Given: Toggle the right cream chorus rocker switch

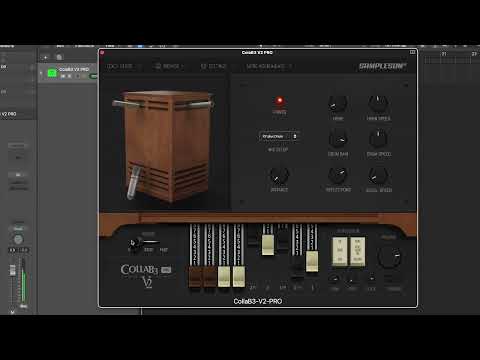Looking at the screenshot, I should tap(357, 251).
